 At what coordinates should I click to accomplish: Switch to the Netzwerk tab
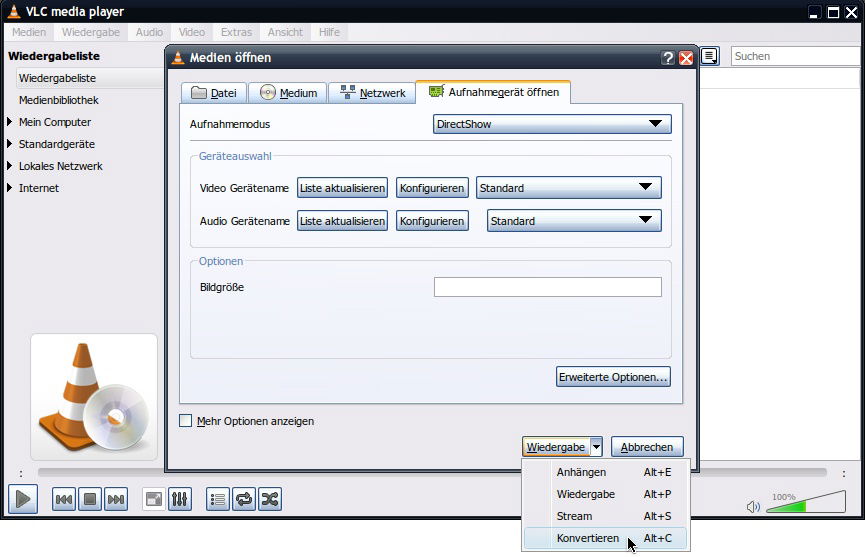point(372,93)
